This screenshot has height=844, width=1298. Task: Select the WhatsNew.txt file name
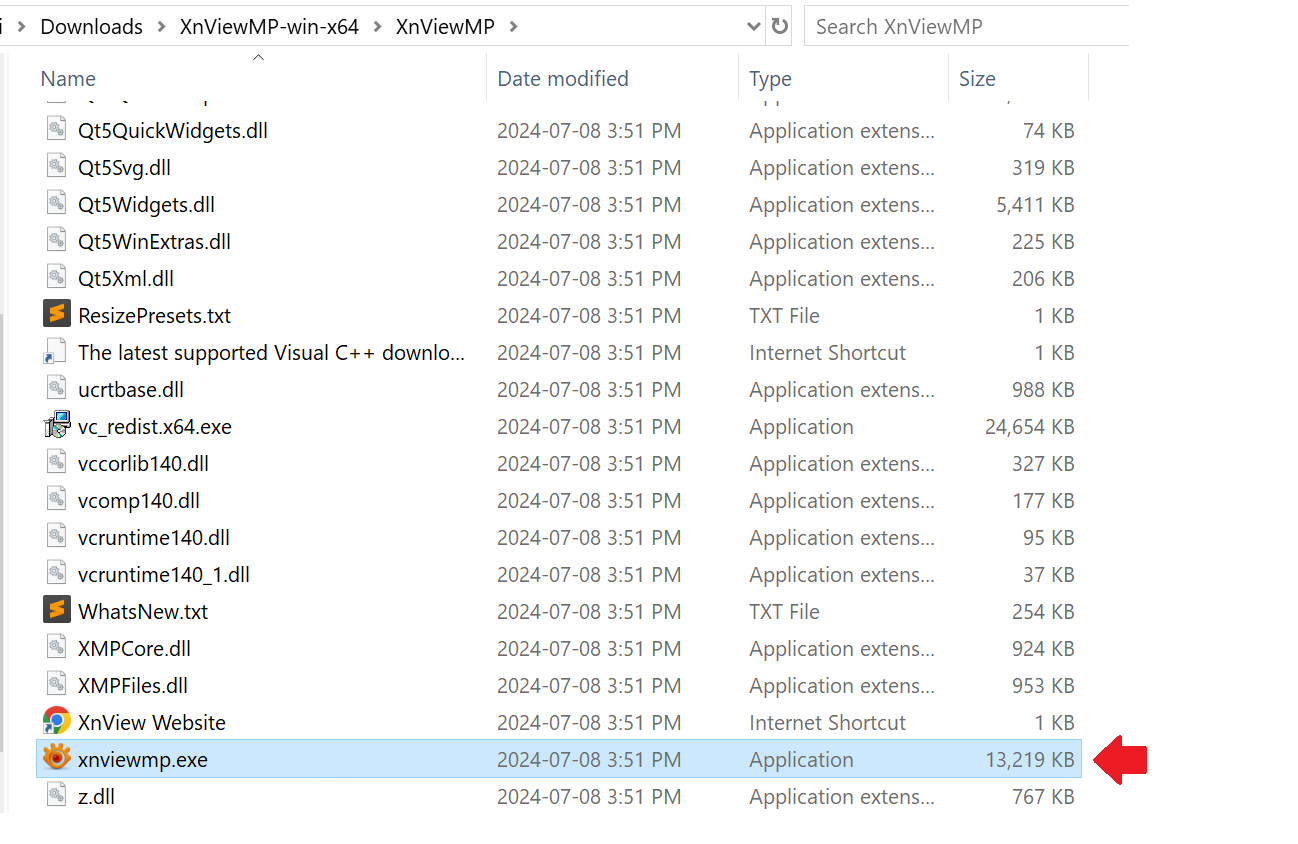(143, 612)
